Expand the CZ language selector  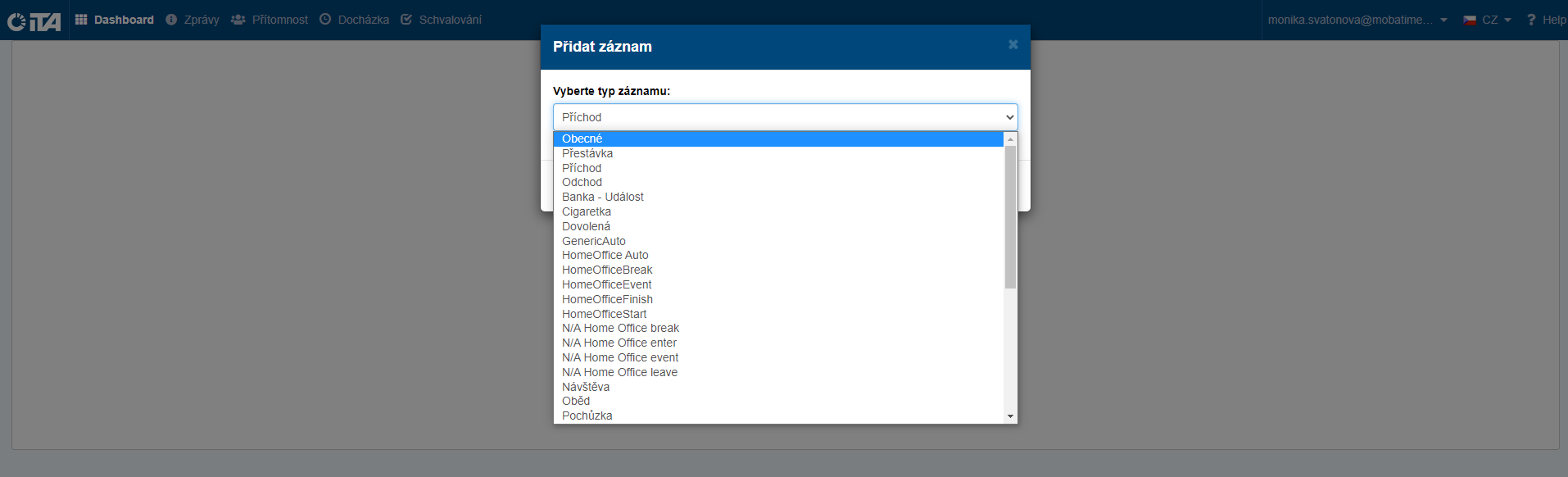coord(1507,20)
